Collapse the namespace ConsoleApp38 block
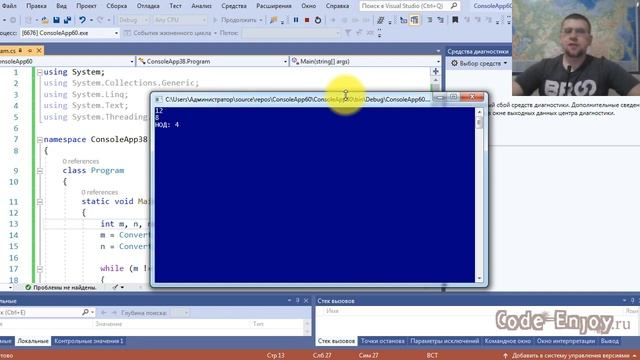640x360 pixels. pos(40,140)
